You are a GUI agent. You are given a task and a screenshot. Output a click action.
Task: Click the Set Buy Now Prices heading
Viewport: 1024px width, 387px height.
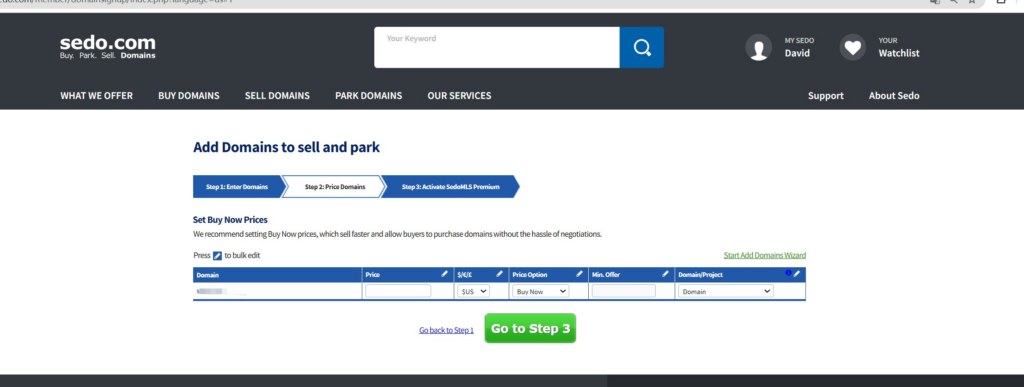pyautogui.click(x=230, y=220)
